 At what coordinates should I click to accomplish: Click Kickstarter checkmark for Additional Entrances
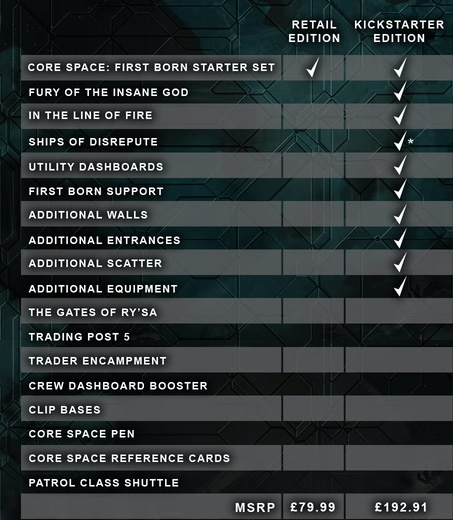click(400, 238)
